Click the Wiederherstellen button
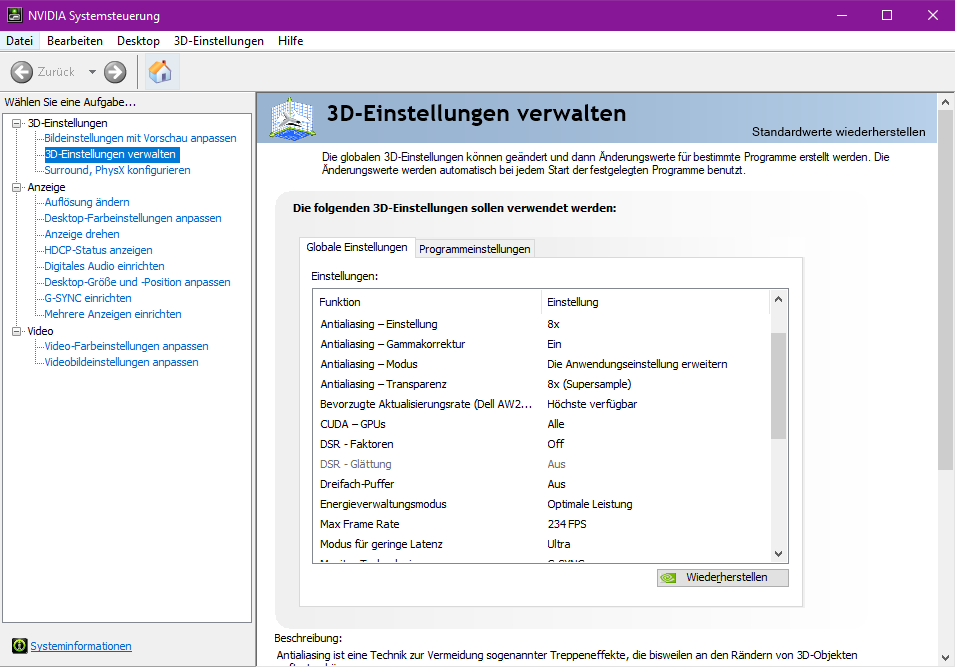This screenshot has height=668, width=955. click(722, 577)
